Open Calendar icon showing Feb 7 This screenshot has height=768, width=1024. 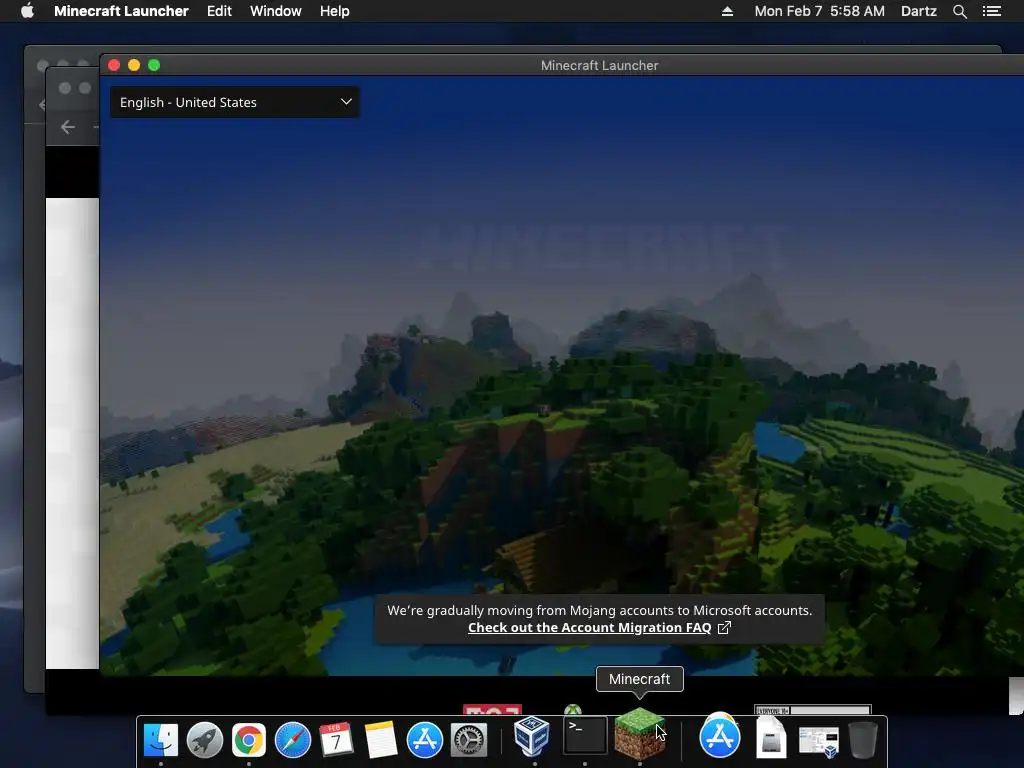(x=336, y=740)
